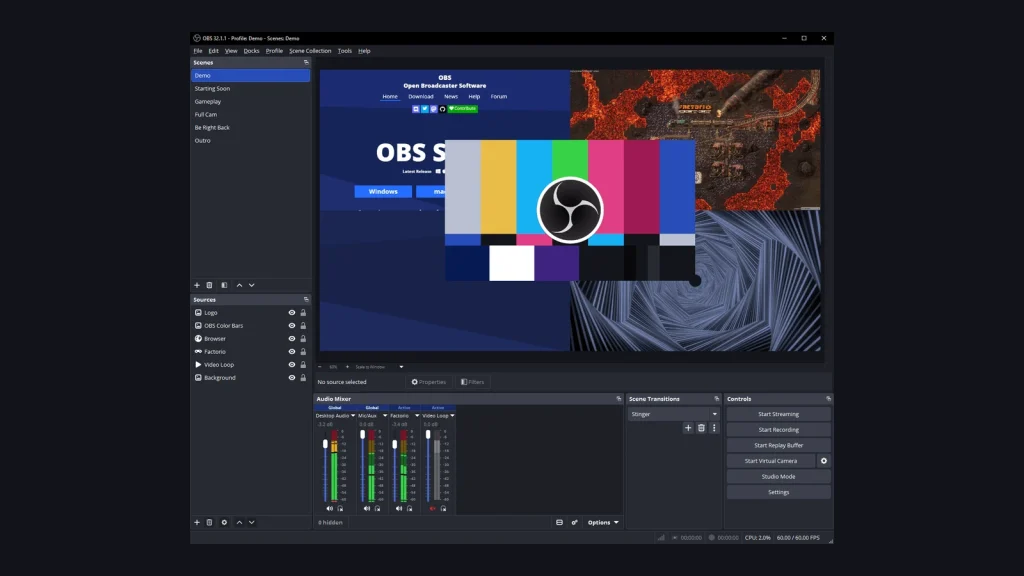Enable Studio Mode
Screen dimensions: 1024x576
[x=778, y=477]
